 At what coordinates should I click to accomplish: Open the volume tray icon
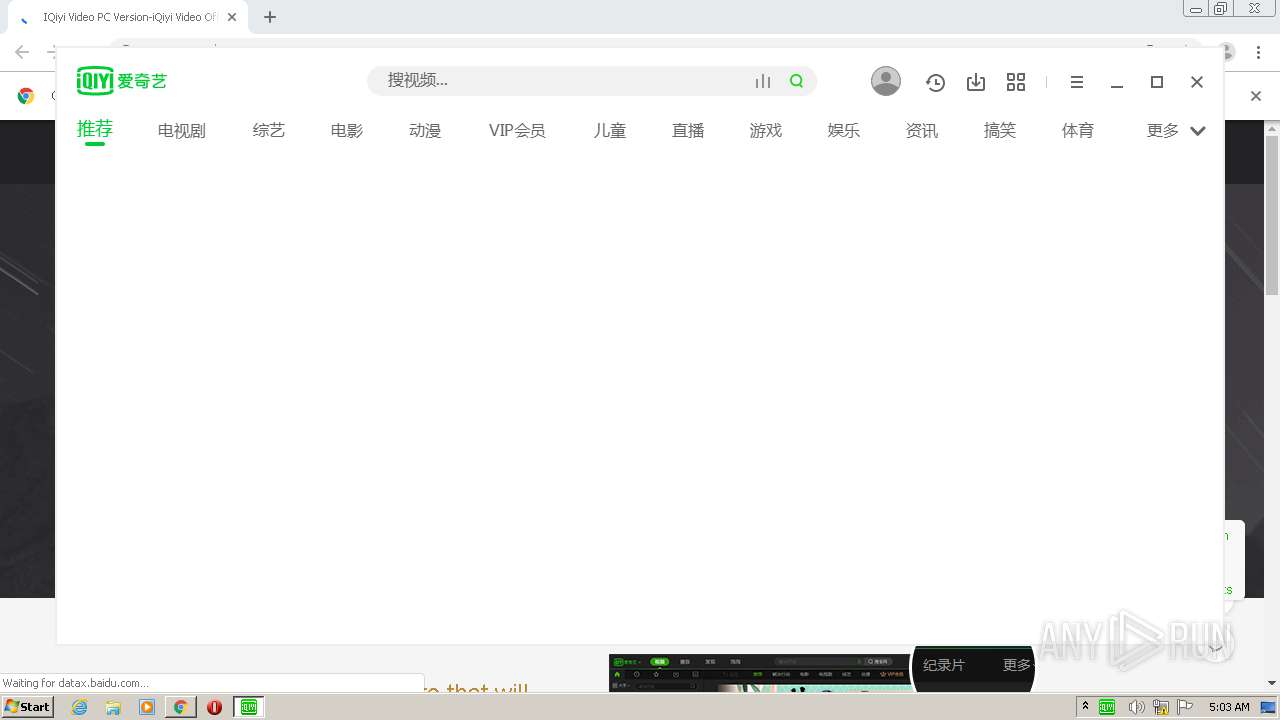(1136, 707)
